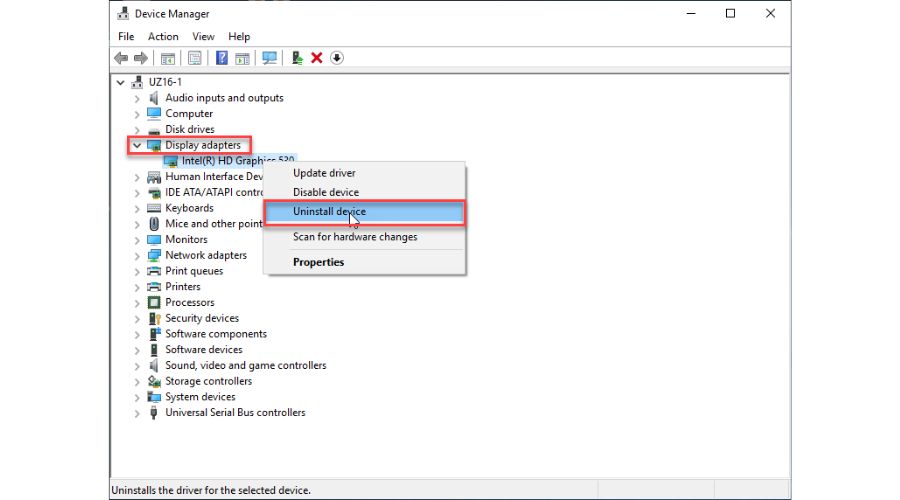Close the Device Manager window
900x500 pixels.
770,13
